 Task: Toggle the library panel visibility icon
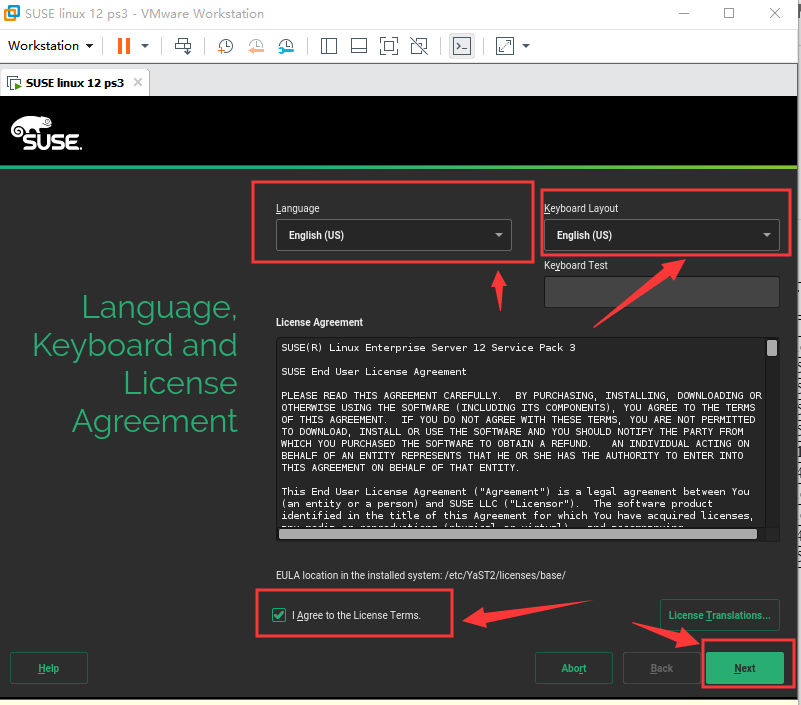point(328,46)
